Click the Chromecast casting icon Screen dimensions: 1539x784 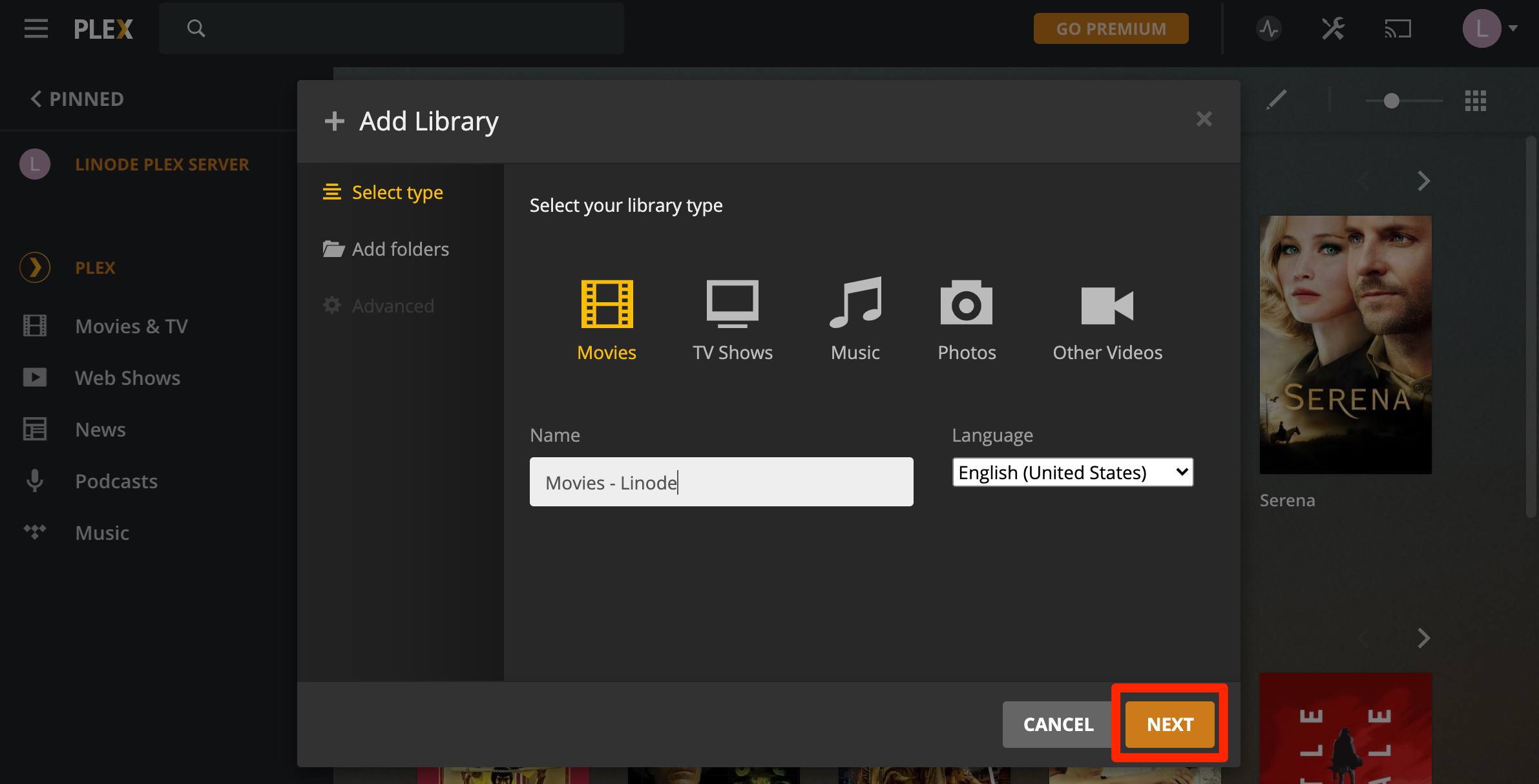pos(1399,28)
